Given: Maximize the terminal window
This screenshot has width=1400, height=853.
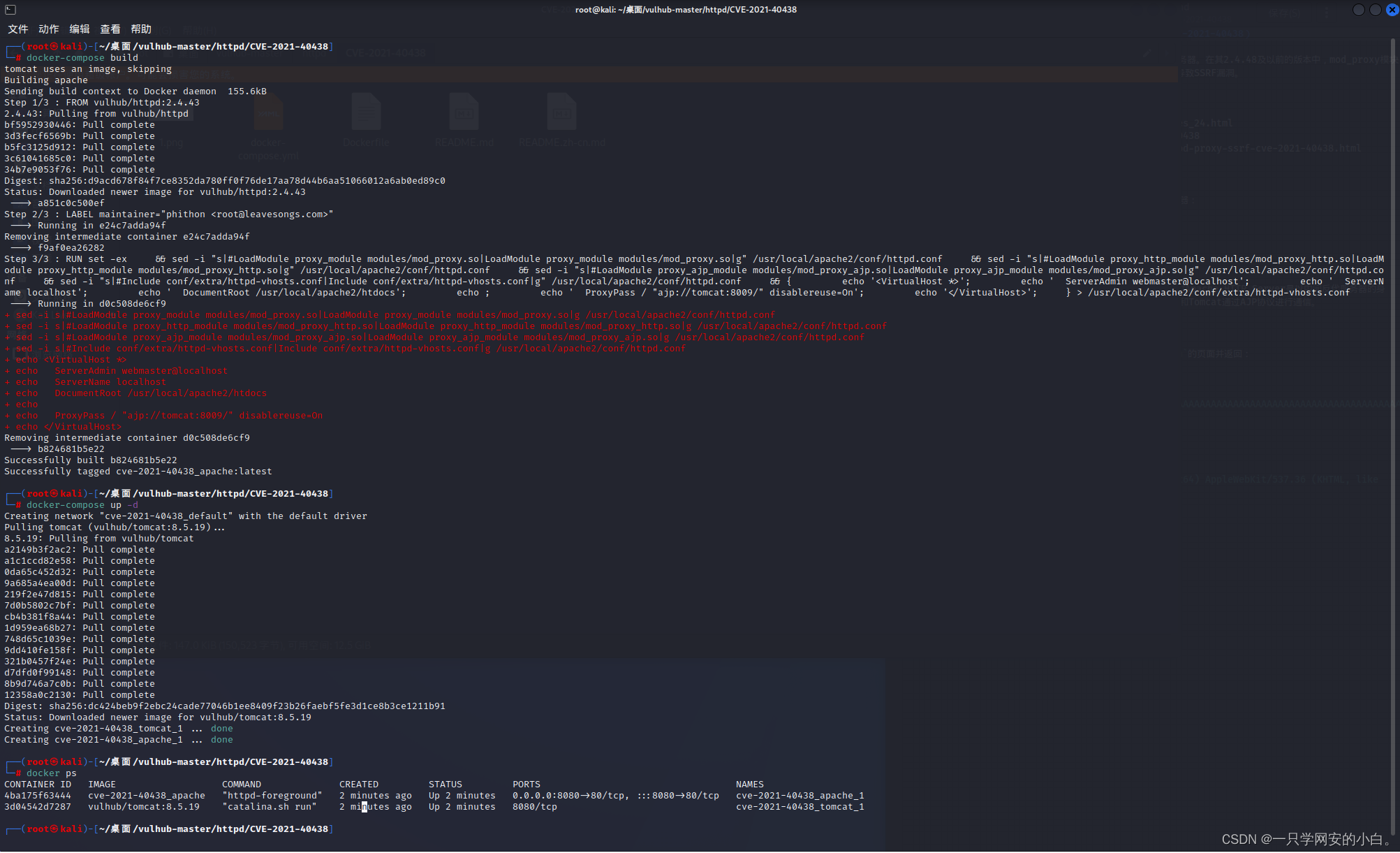Looking at the screenshot, I should pyautogui.click(x=1374, y=9).
